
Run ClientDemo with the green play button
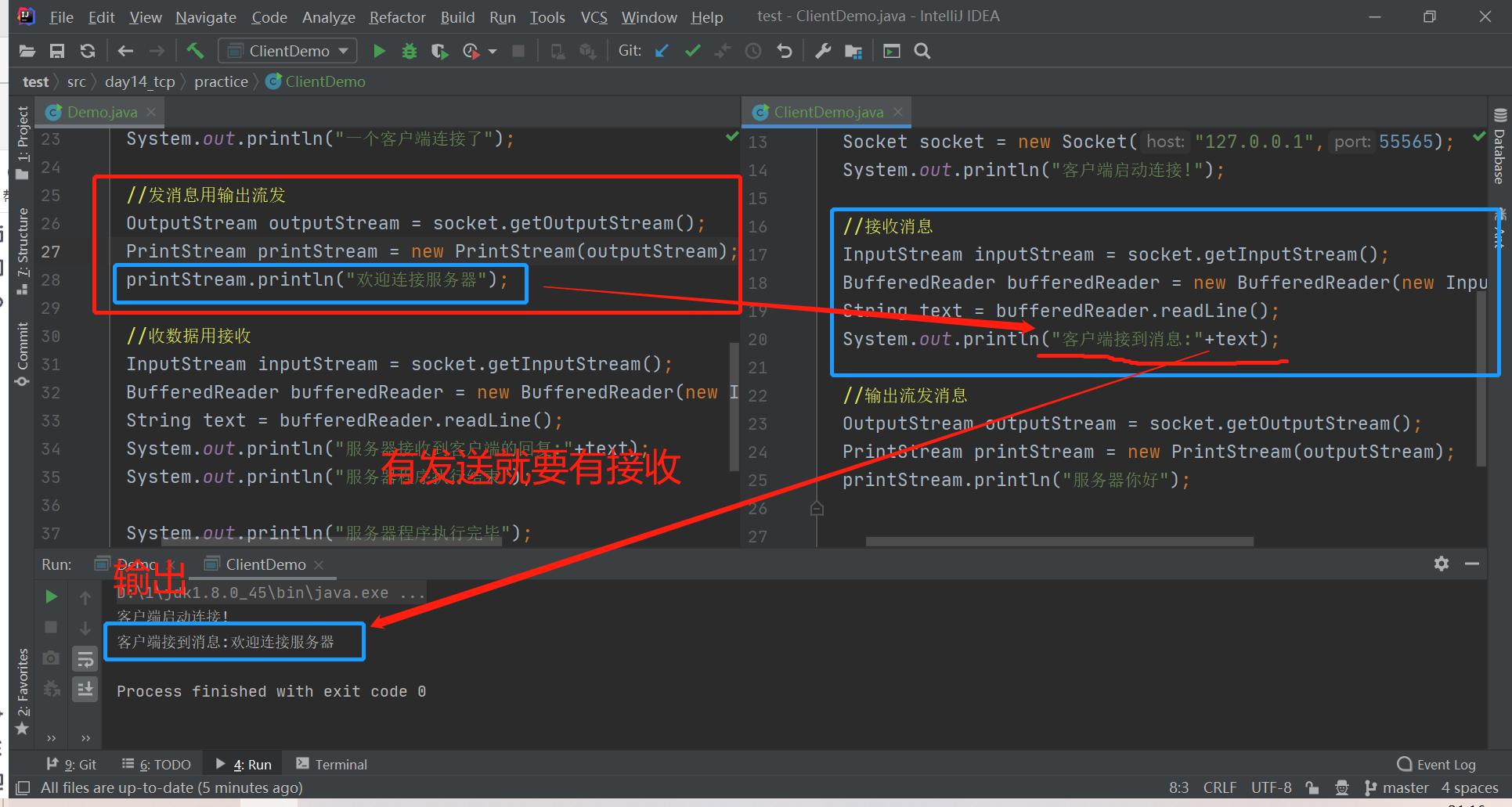[x=380, y=52]
